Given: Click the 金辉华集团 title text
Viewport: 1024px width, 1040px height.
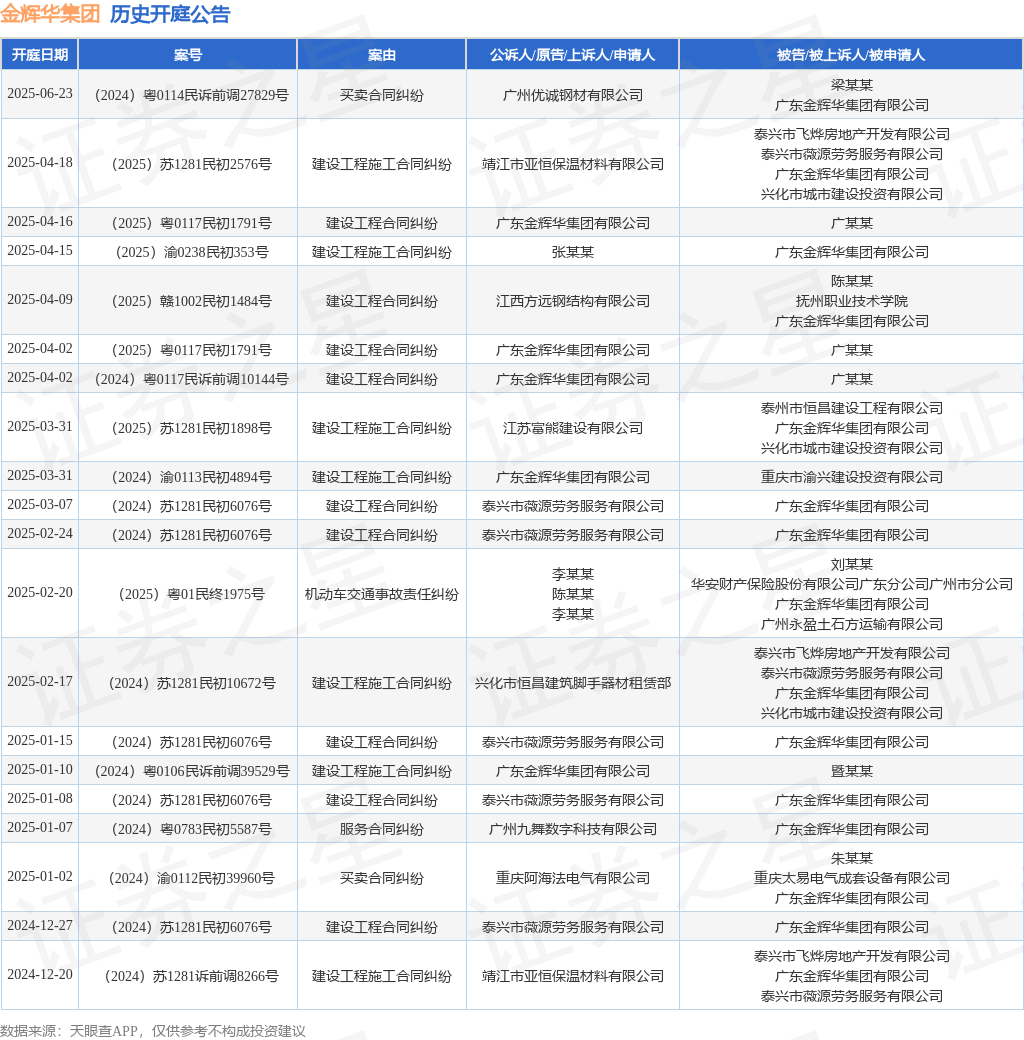Looking at the screenshot, I should pos(50,14).
